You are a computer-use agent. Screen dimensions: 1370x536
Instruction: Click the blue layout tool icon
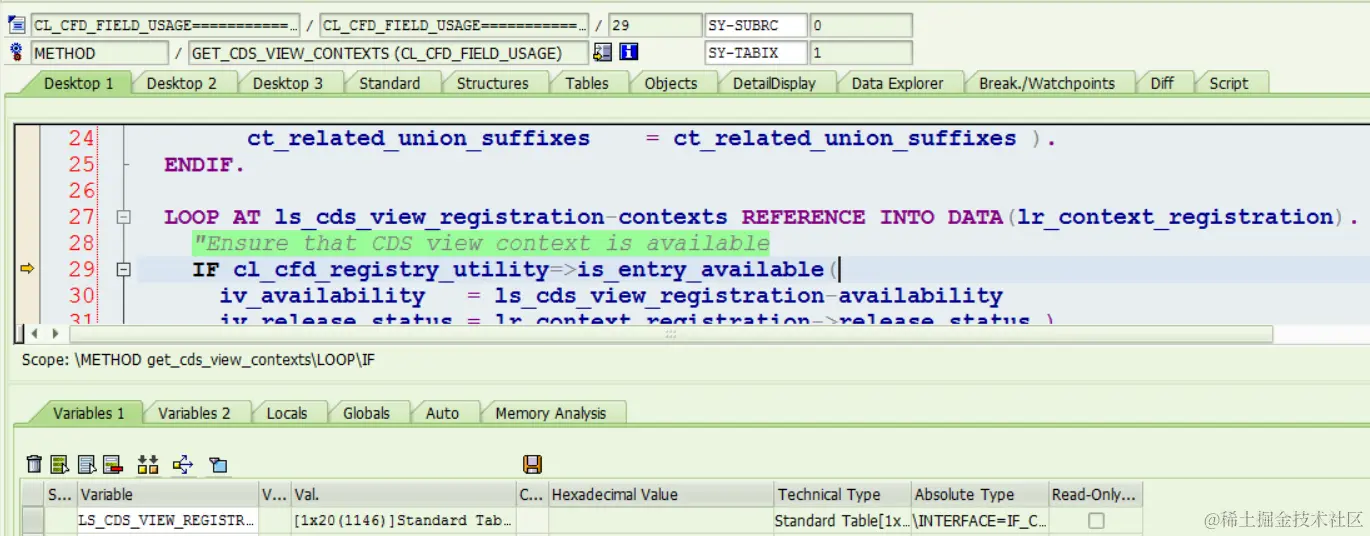click(218, 464)
